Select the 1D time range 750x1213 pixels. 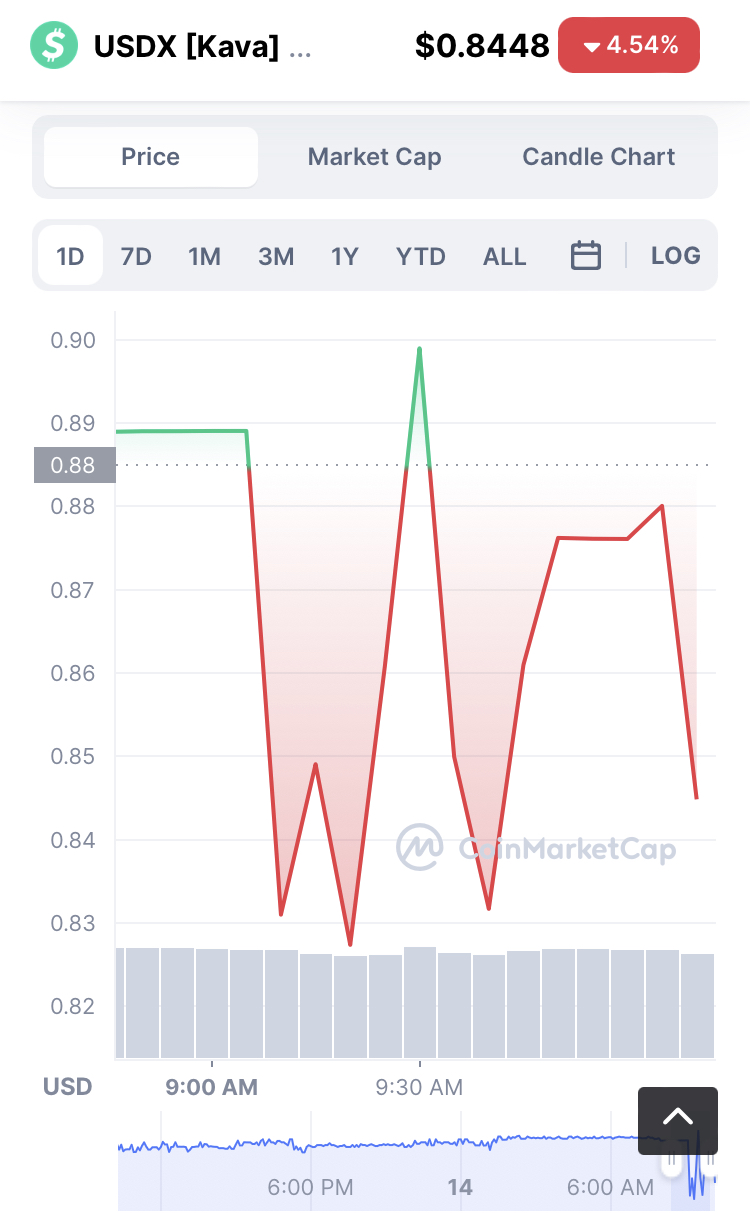(x=70, y=256)
